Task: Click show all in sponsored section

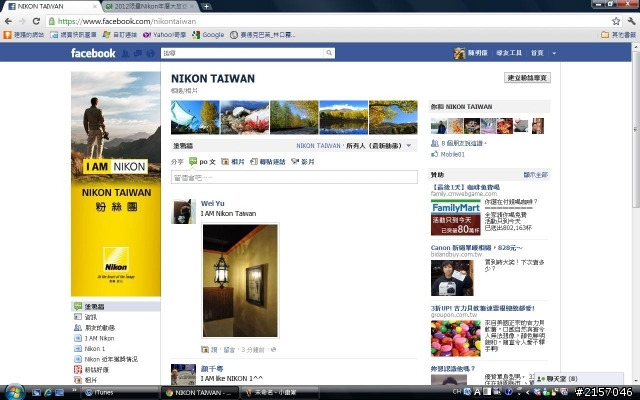Action: [x=536, y=175]
